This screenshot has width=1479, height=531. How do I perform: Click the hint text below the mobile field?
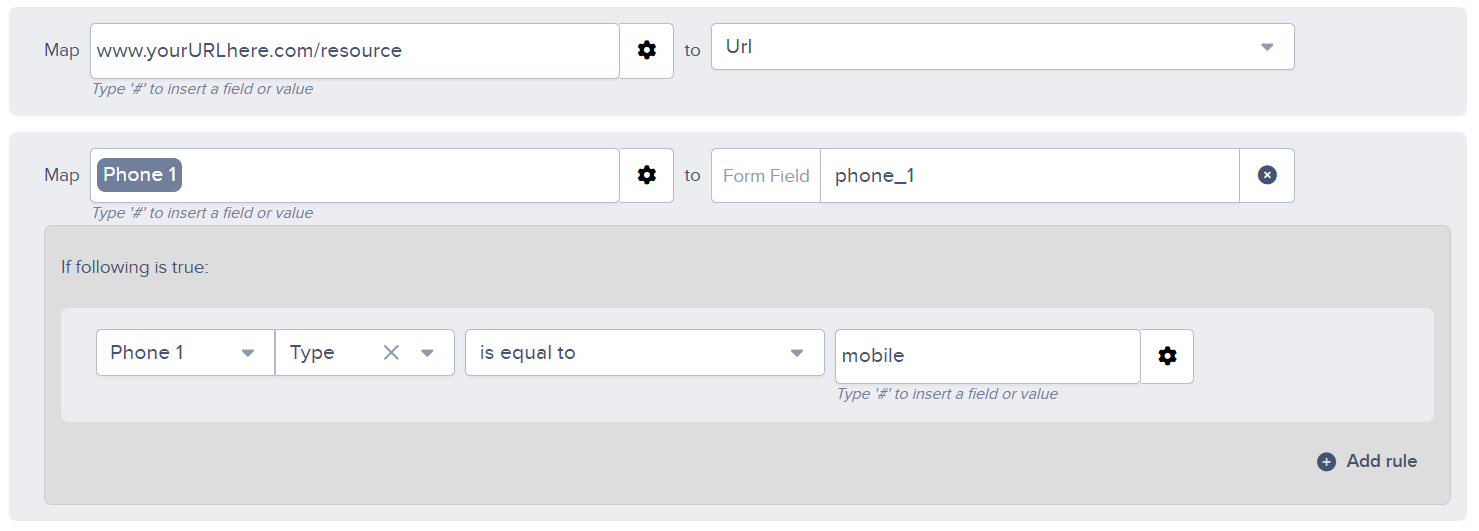(946, 394)
